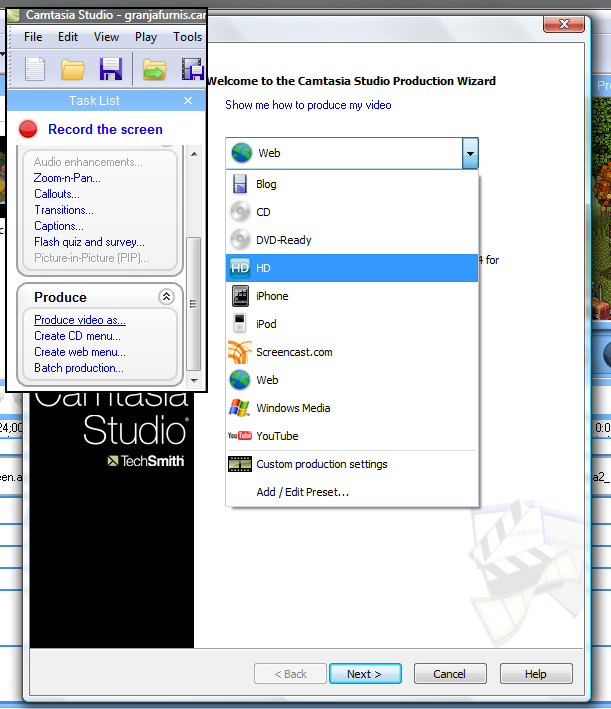Collapse the preset dropdown using its arrow

(470, 153)
